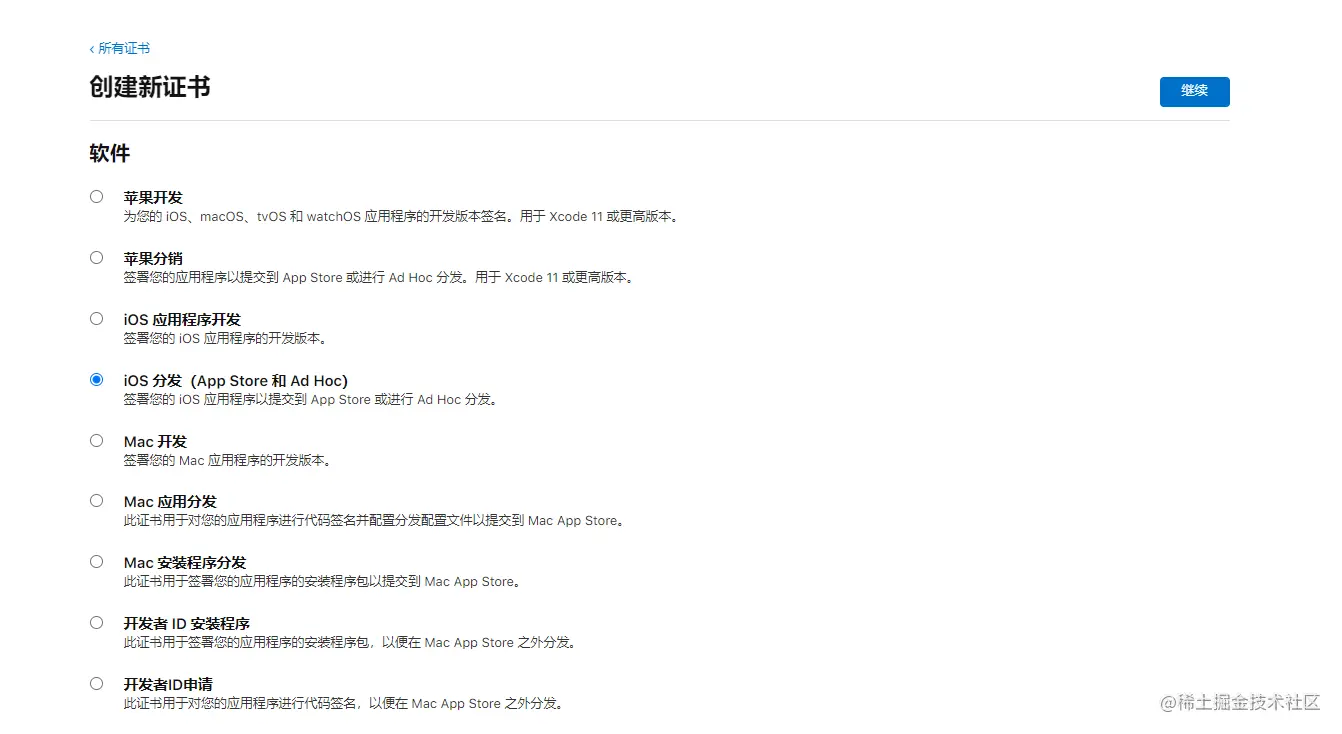Screen dimensions: 1342x734
Task: Click the Mac 开发 label text
Action: click(154, 441)
